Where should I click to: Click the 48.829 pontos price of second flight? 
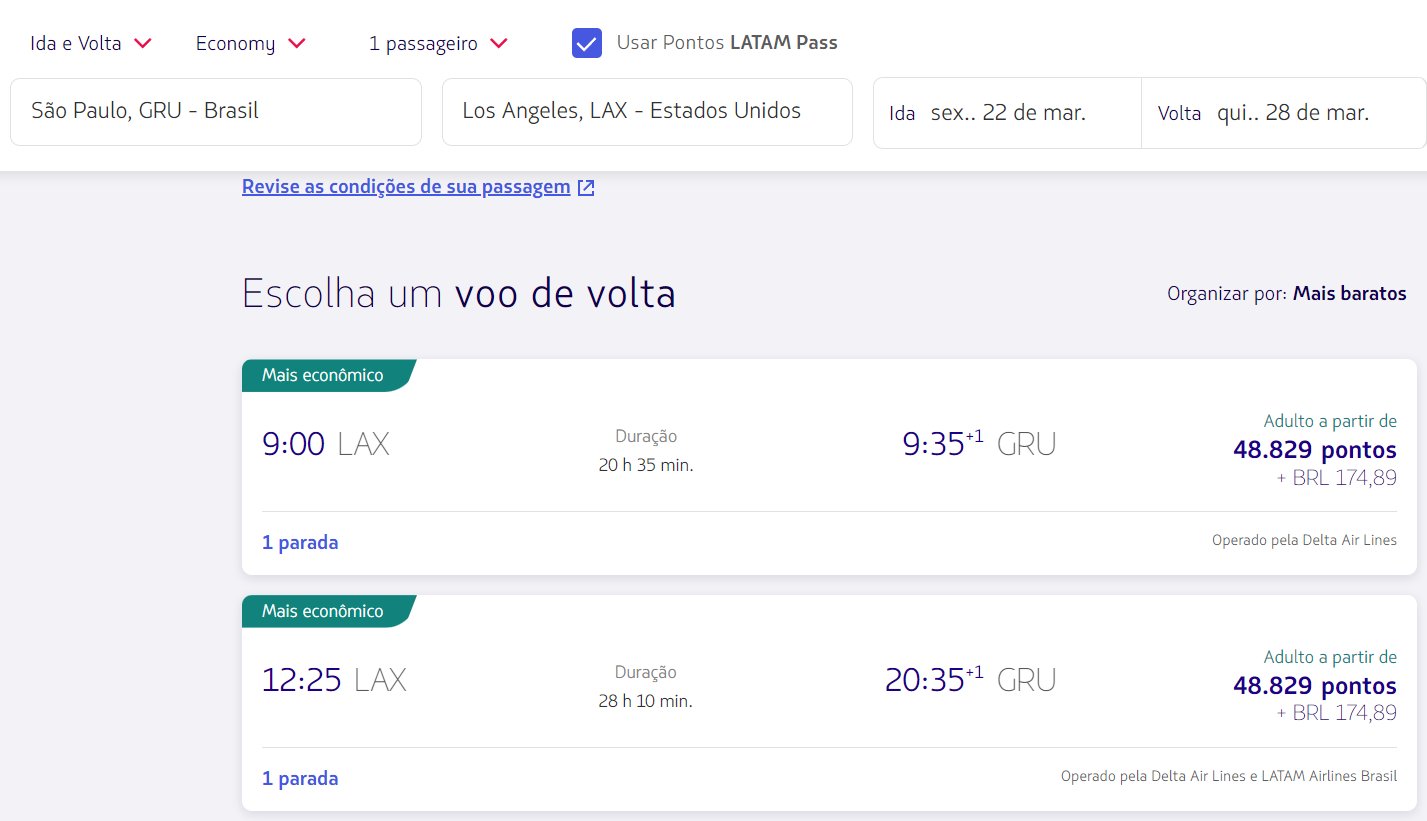(1315, 686)
